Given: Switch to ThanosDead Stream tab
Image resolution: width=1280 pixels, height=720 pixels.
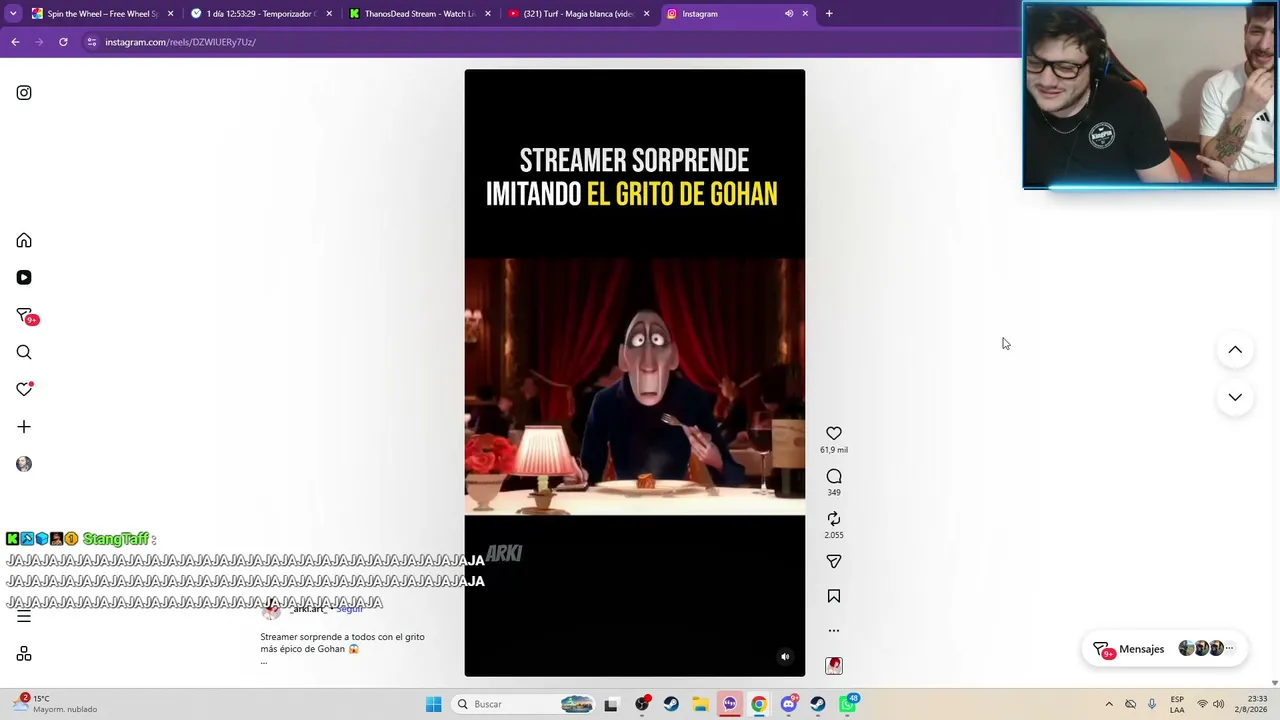Looking at the screenshot, I should coord(420,14).
